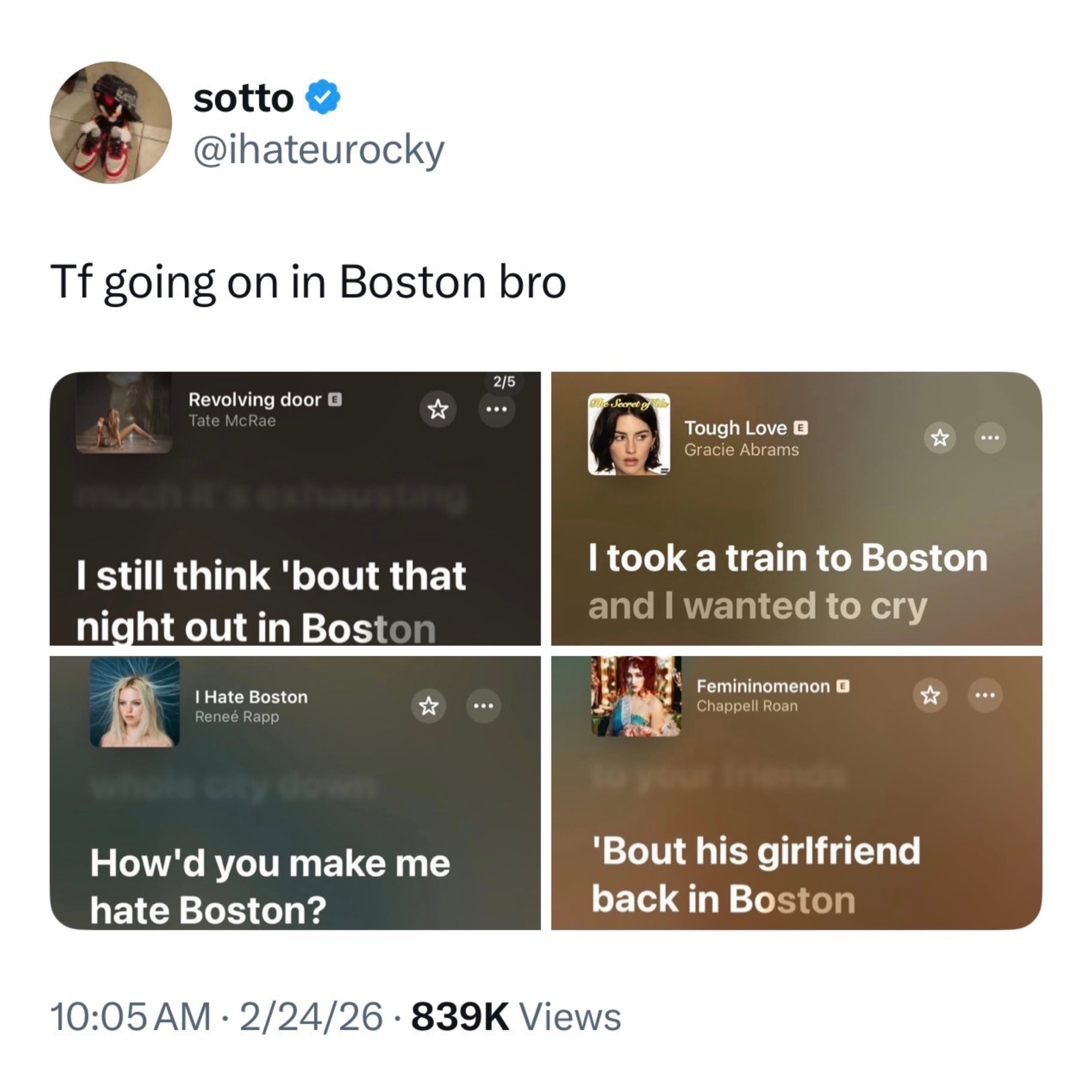The height and width of the screenshot is (1092, 1092).
Task: Favorite the Tough Love track
Action: tap(939, 437)
